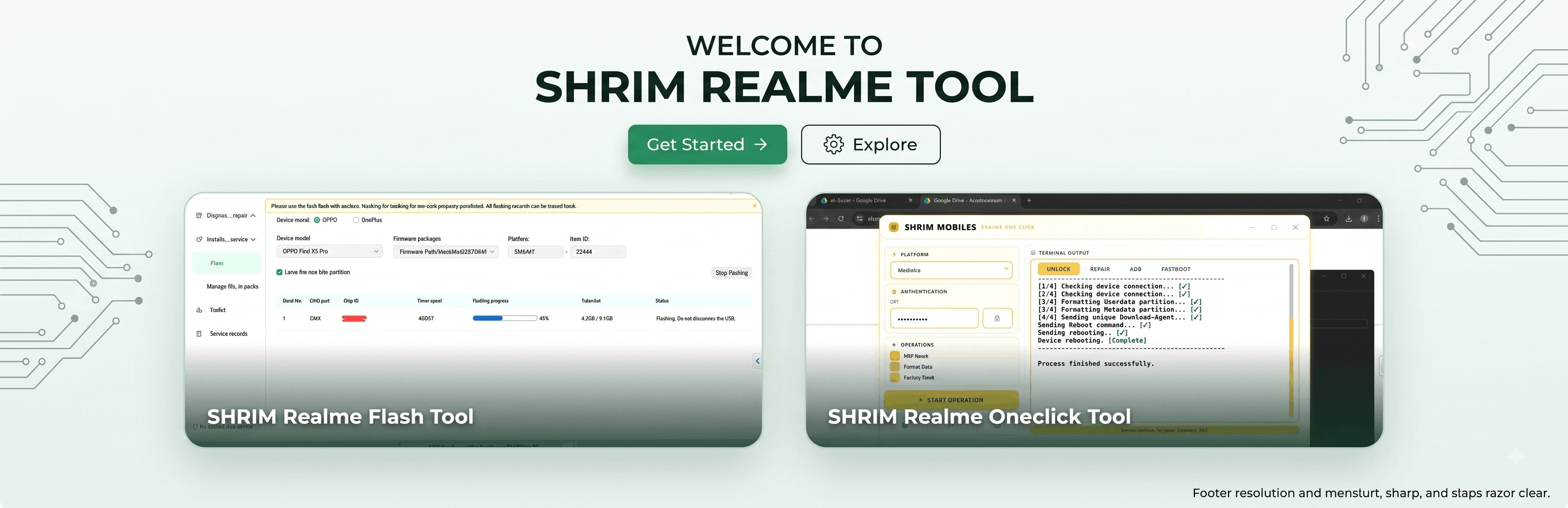
Task: Click the Explore button
Action: pos(870,144)
